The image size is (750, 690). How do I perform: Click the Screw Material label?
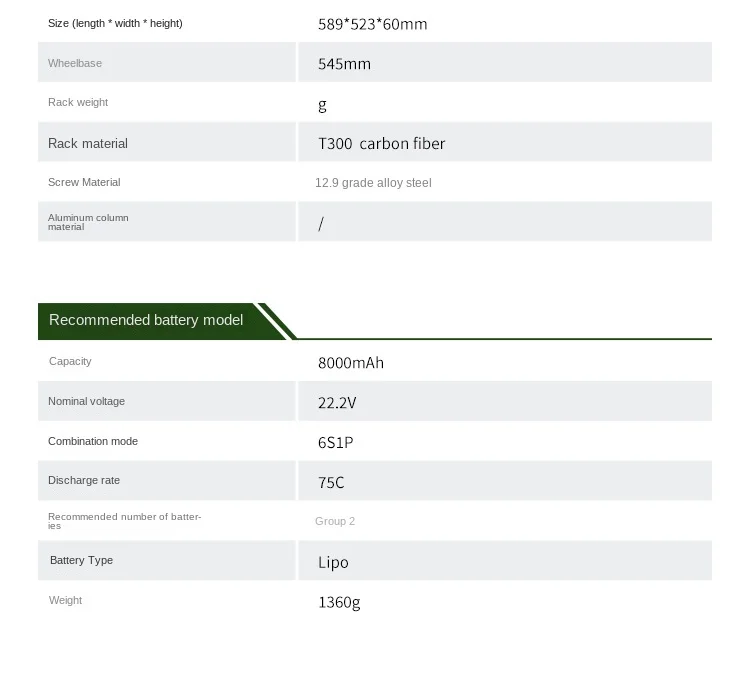coord(84,182)
